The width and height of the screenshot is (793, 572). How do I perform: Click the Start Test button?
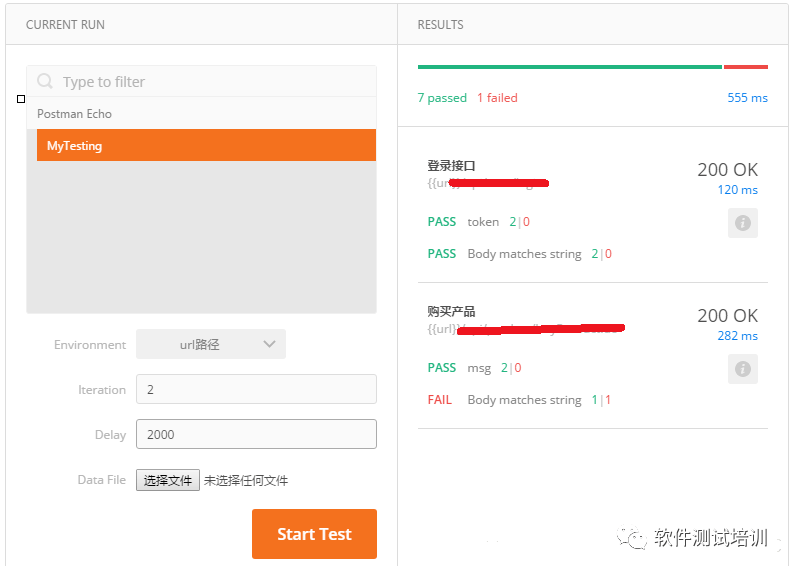[315, 534]
